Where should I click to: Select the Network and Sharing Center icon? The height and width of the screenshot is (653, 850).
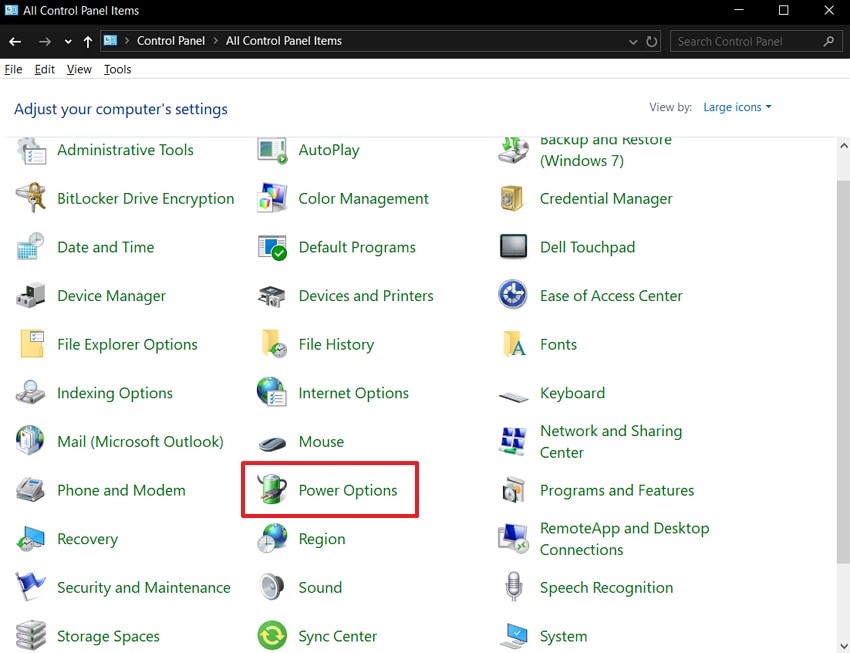pos(513,441)
